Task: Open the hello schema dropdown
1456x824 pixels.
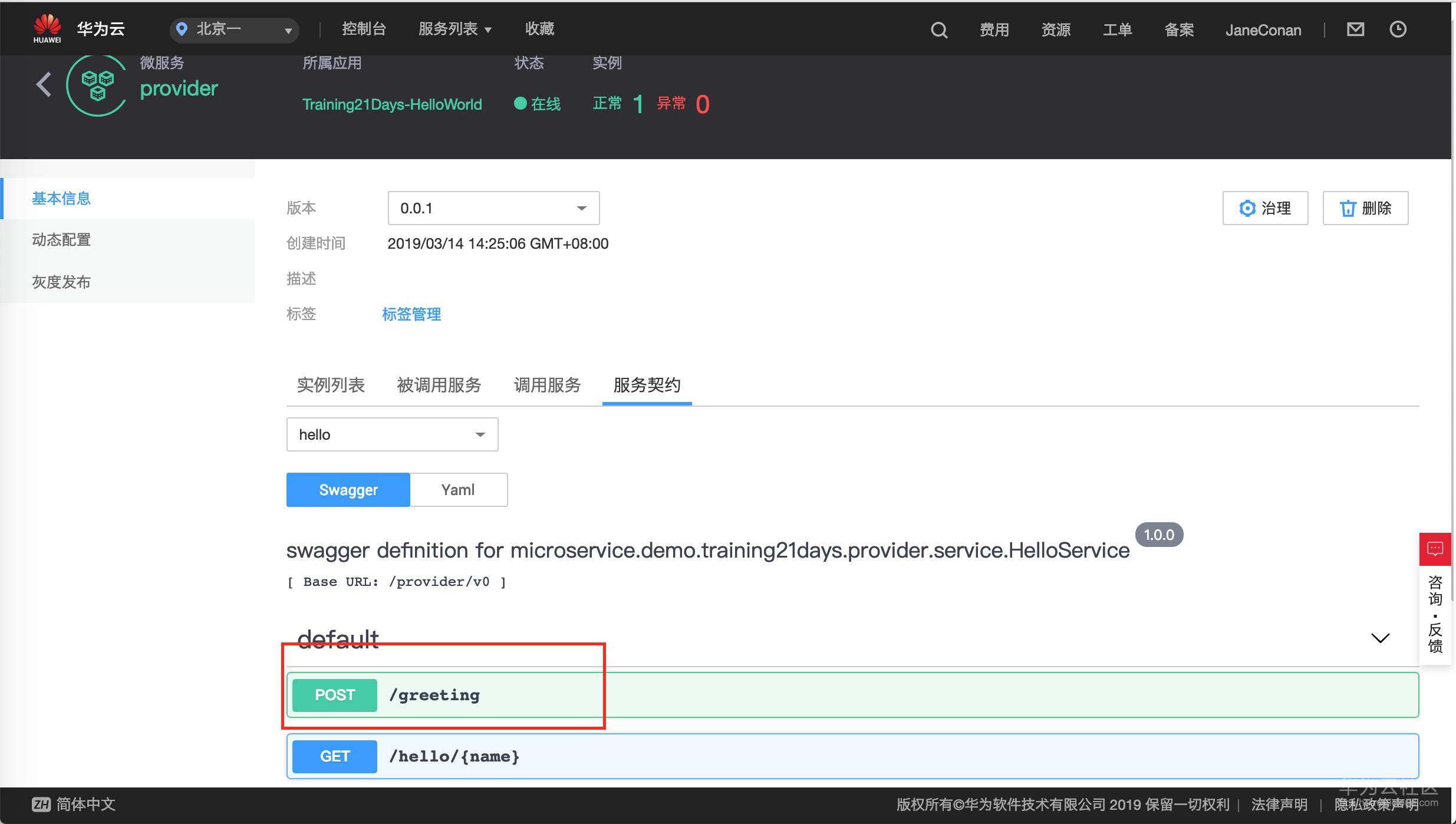Action: coord(392,434)
